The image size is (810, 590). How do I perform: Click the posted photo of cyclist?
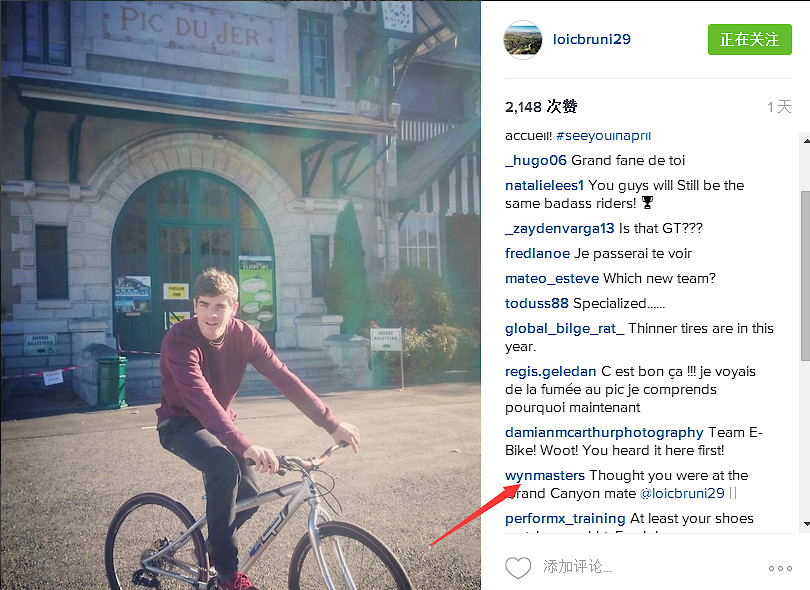(x=240, y=295)
